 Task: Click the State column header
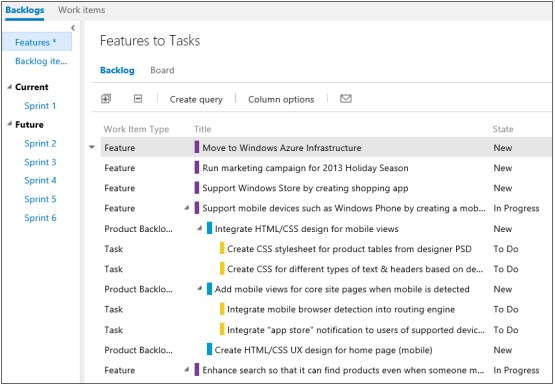point(503,129)
